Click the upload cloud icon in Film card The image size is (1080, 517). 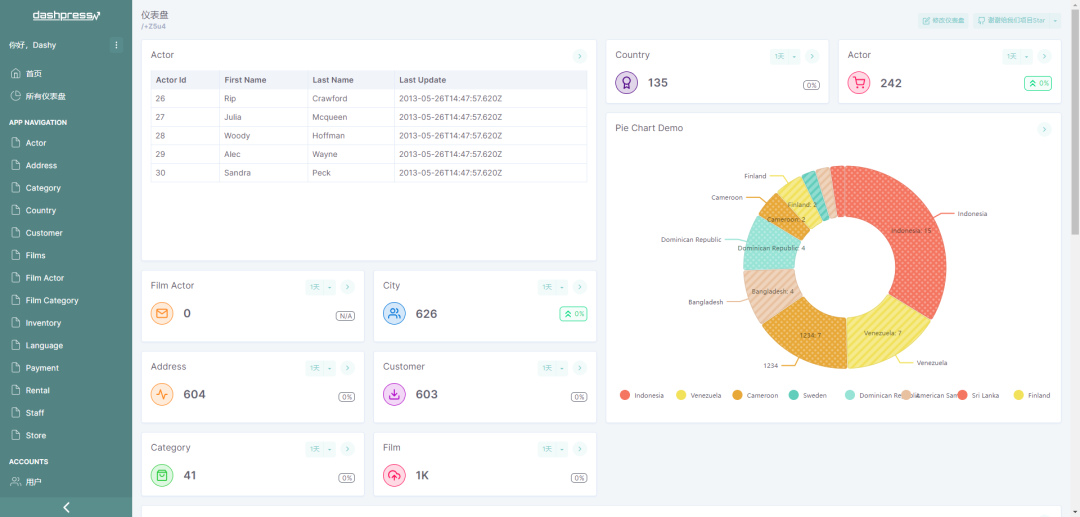click(394, 475)
